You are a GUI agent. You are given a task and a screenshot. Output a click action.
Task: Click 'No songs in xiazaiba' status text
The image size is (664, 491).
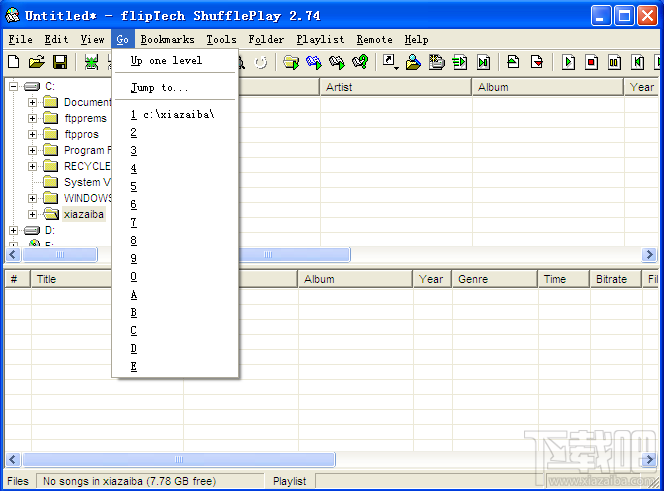click(x=129, y=481)
